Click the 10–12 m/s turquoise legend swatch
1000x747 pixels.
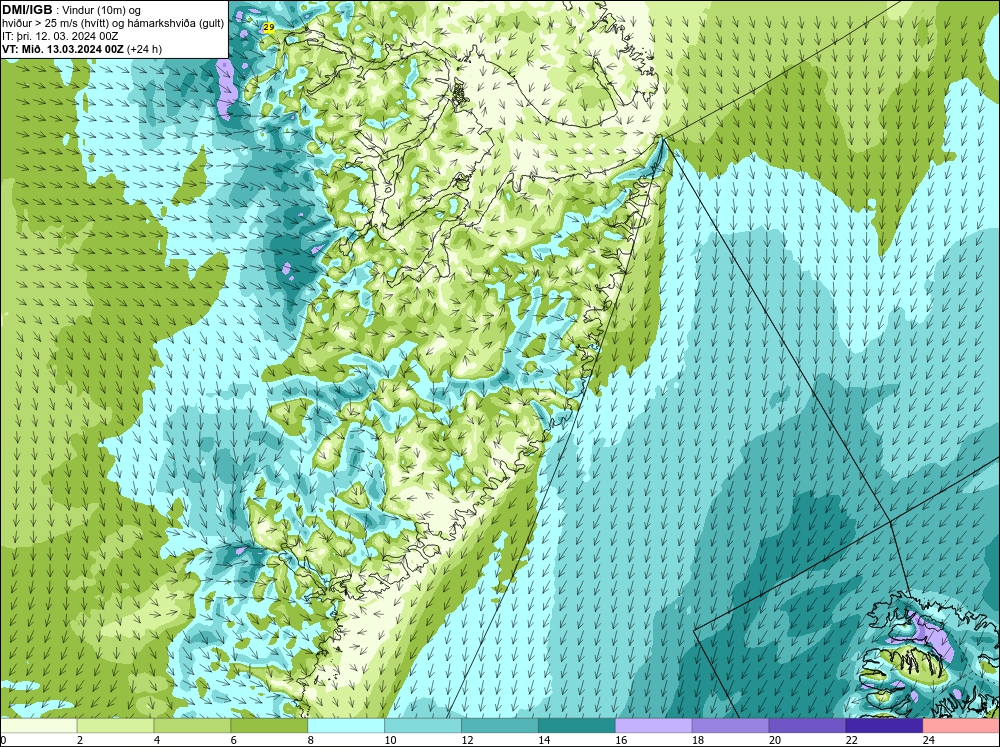click(x=423, y=726)
